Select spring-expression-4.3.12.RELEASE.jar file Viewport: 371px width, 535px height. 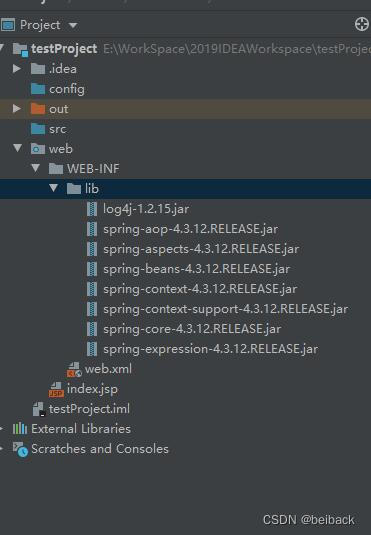211,349
